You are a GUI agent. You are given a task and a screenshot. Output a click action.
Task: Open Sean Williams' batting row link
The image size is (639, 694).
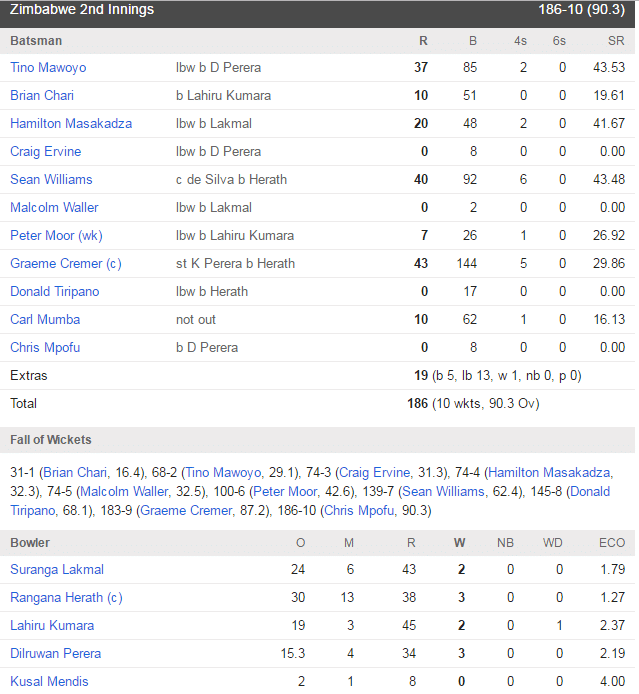click(51, 179)
